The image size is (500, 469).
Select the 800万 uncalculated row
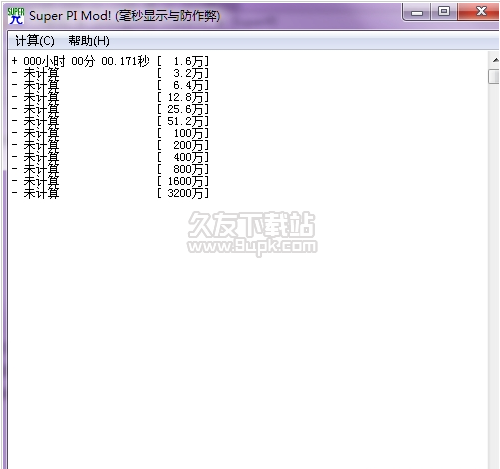coord(110,169)
